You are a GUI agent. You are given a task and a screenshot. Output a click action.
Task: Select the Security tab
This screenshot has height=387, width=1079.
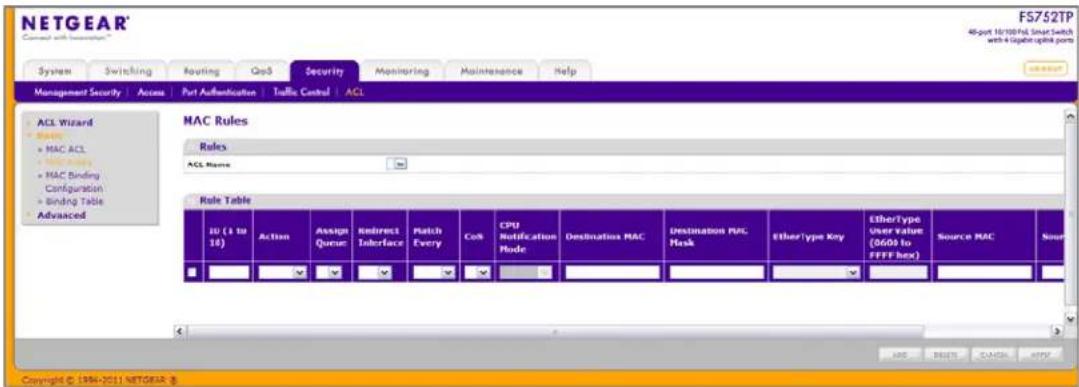click(x=324, y=72)
